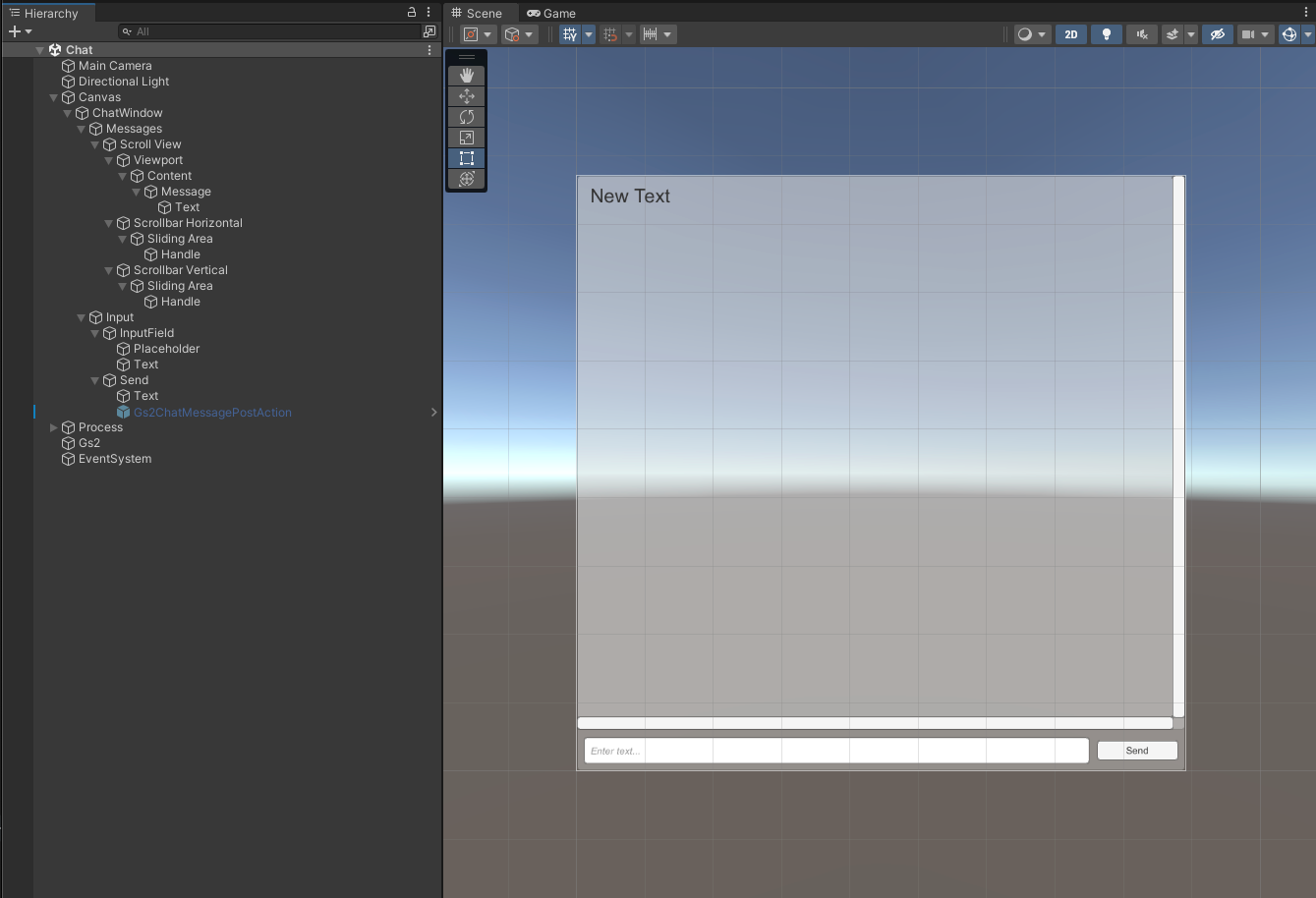Click the Unity scene icon beside Chat
The width and height of the screenshot is (1316, 898).
pos(55,50)
